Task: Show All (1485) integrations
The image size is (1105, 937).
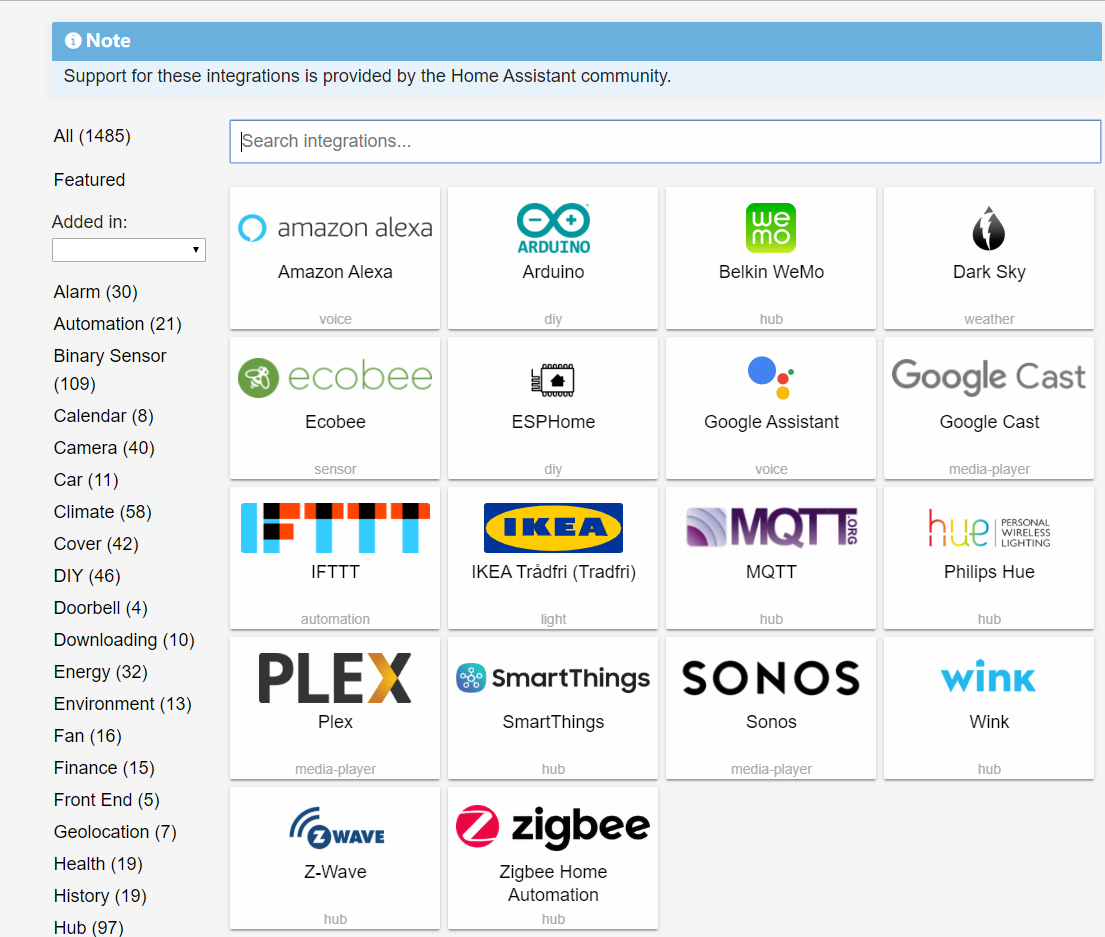Action: tap(92, 136)
